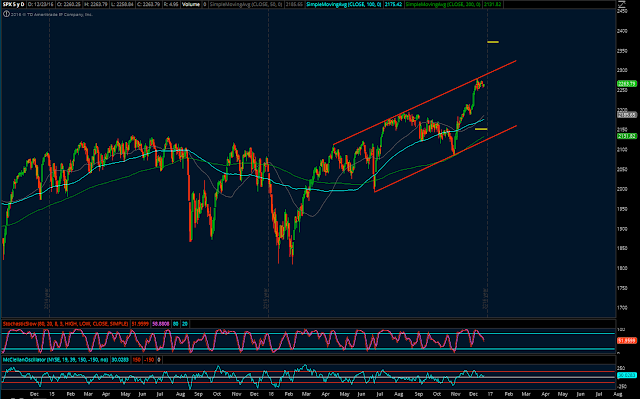Click the cyan 30.0283 oscillator axis bubble
This screenshot has width=640, height=399.
pyautogui.click(x=627, y=375)
